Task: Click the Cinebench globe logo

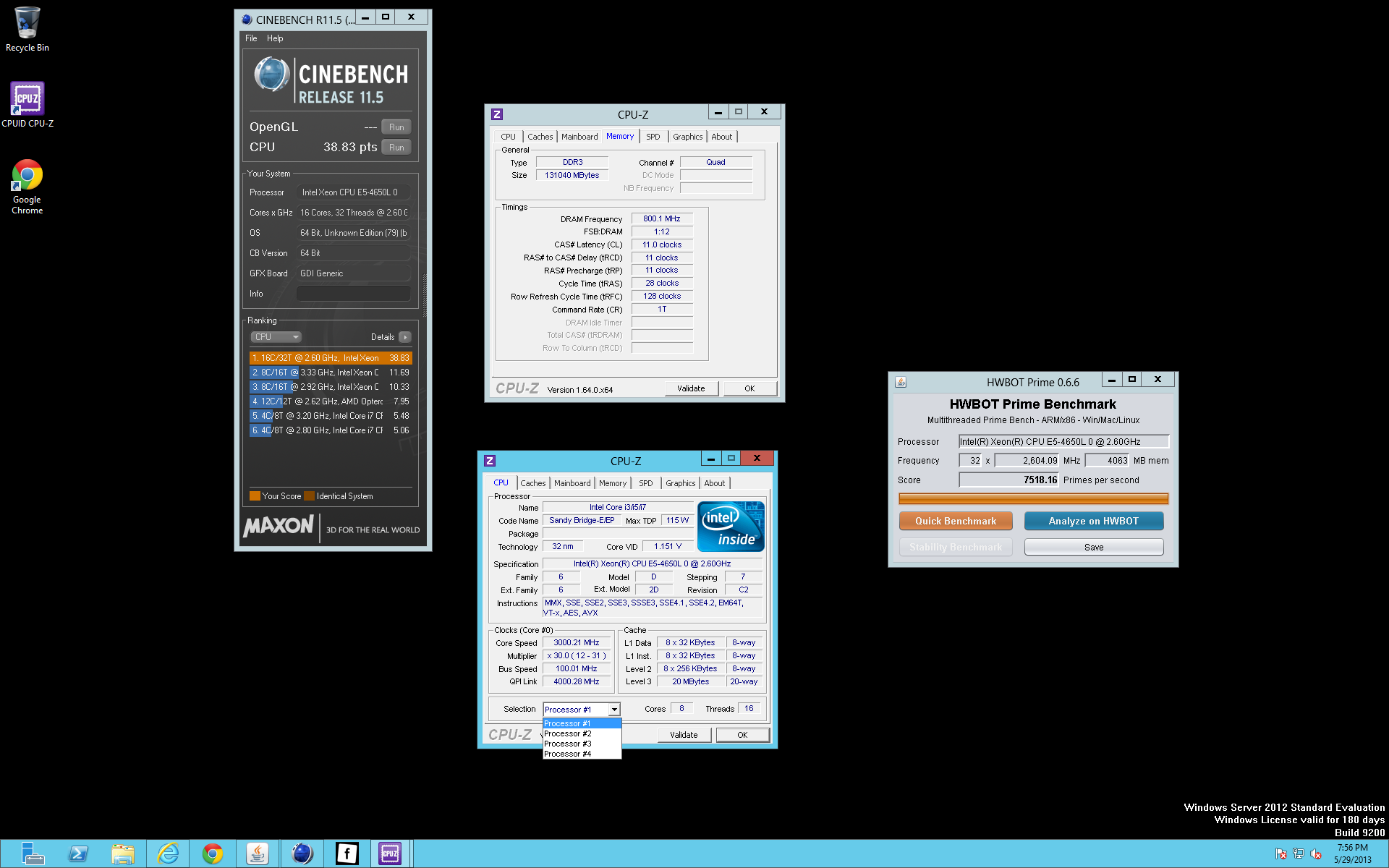Action: [272, 75]
